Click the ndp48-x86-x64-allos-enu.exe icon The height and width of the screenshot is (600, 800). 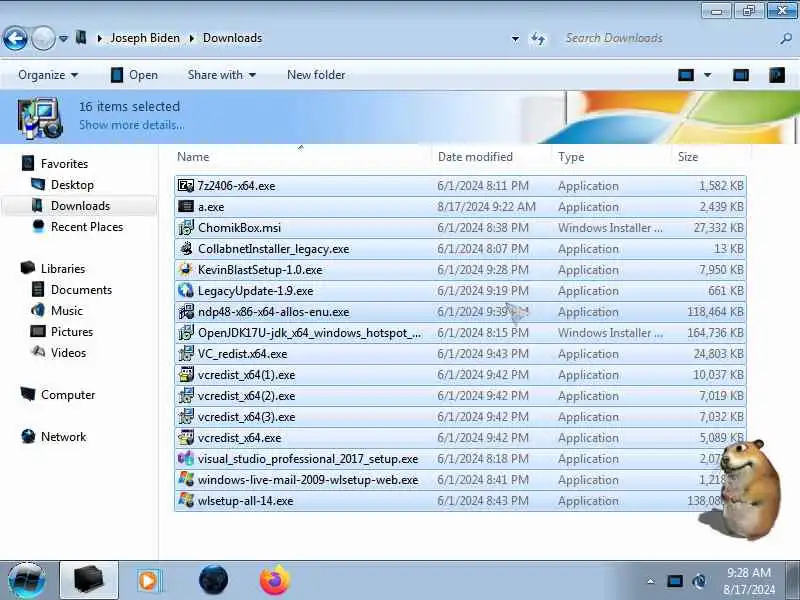tap(186, 311)
